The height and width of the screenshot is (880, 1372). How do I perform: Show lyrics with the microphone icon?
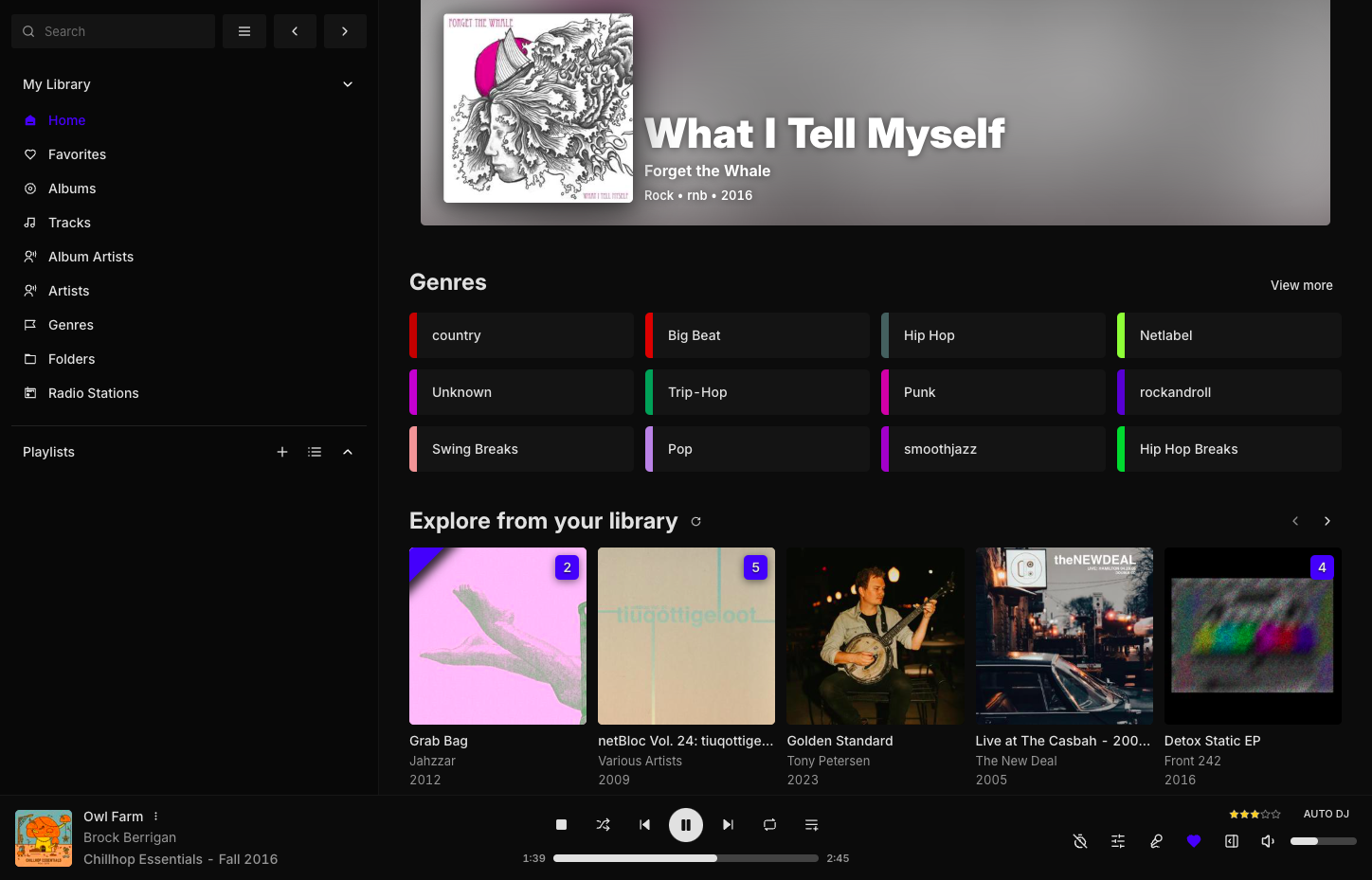[x=1156, y=841]
